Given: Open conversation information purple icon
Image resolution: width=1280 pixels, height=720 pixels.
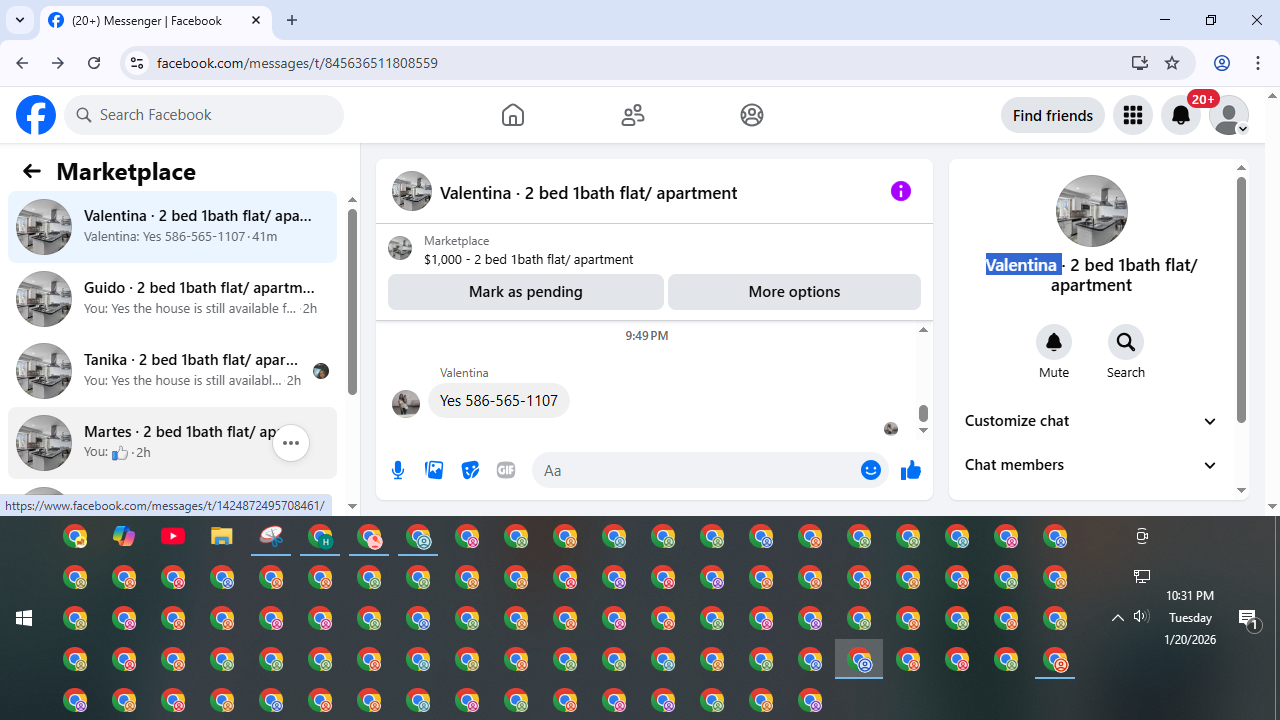Looking at the screenshot, I should pos(901,191).
